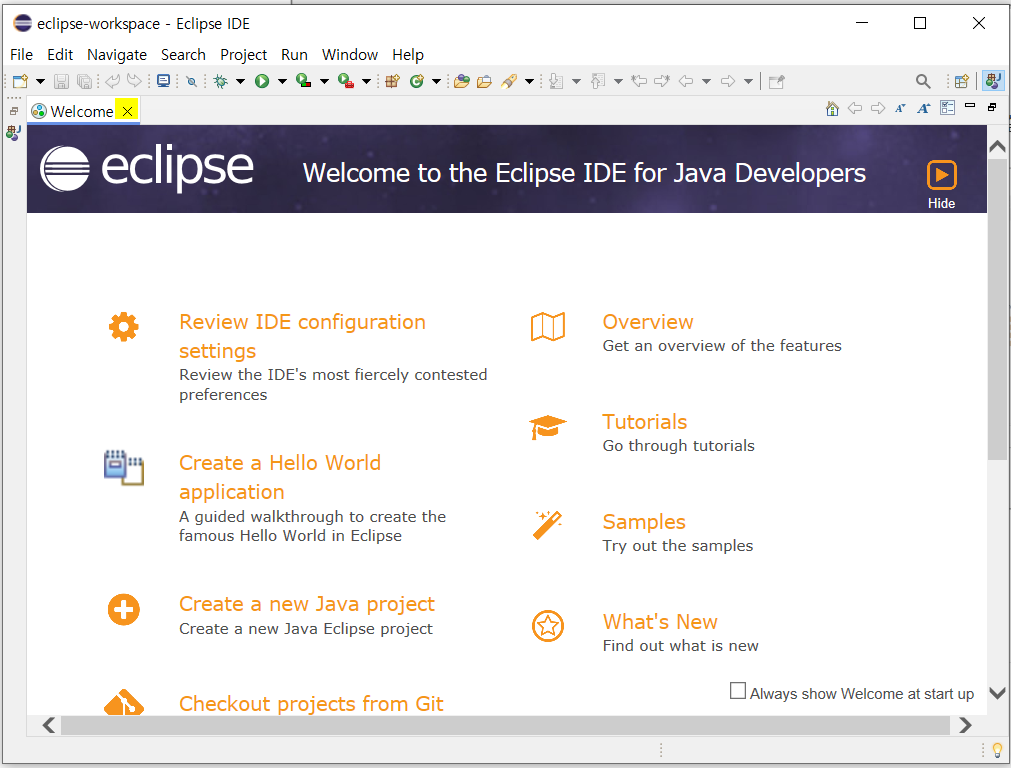
Task: Click the horizontal scrollbar right arrow
Action: click(965, 725)
